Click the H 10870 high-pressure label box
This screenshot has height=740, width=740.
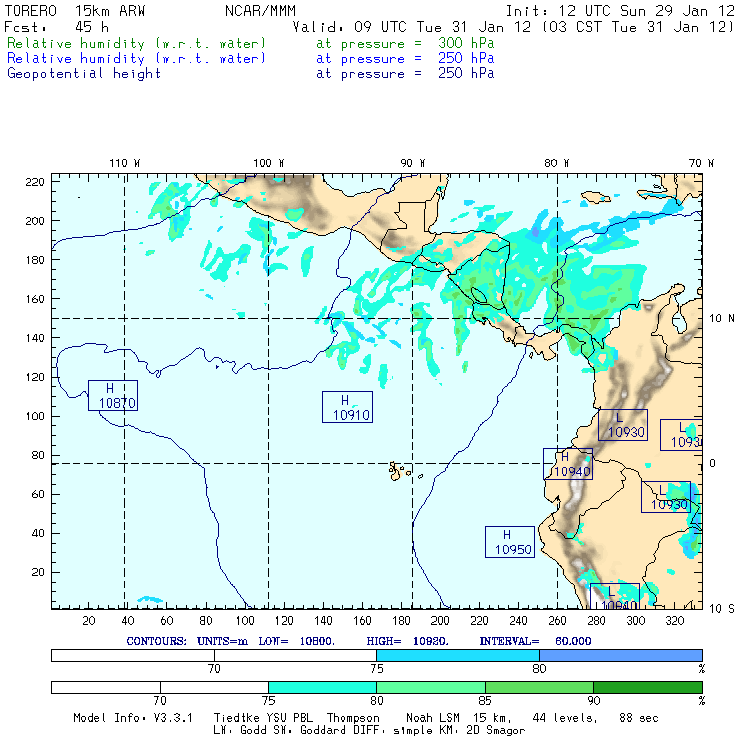[x=113, y=395]
